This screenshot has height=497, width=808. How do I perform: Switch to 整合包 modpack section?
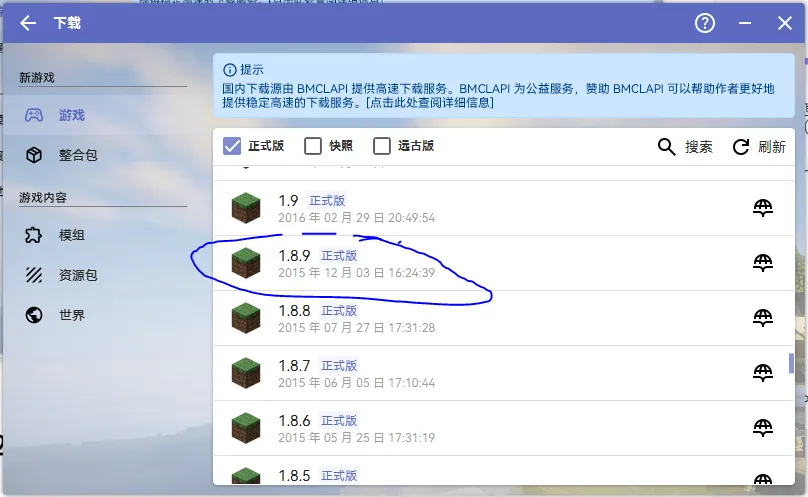(77, 155)
